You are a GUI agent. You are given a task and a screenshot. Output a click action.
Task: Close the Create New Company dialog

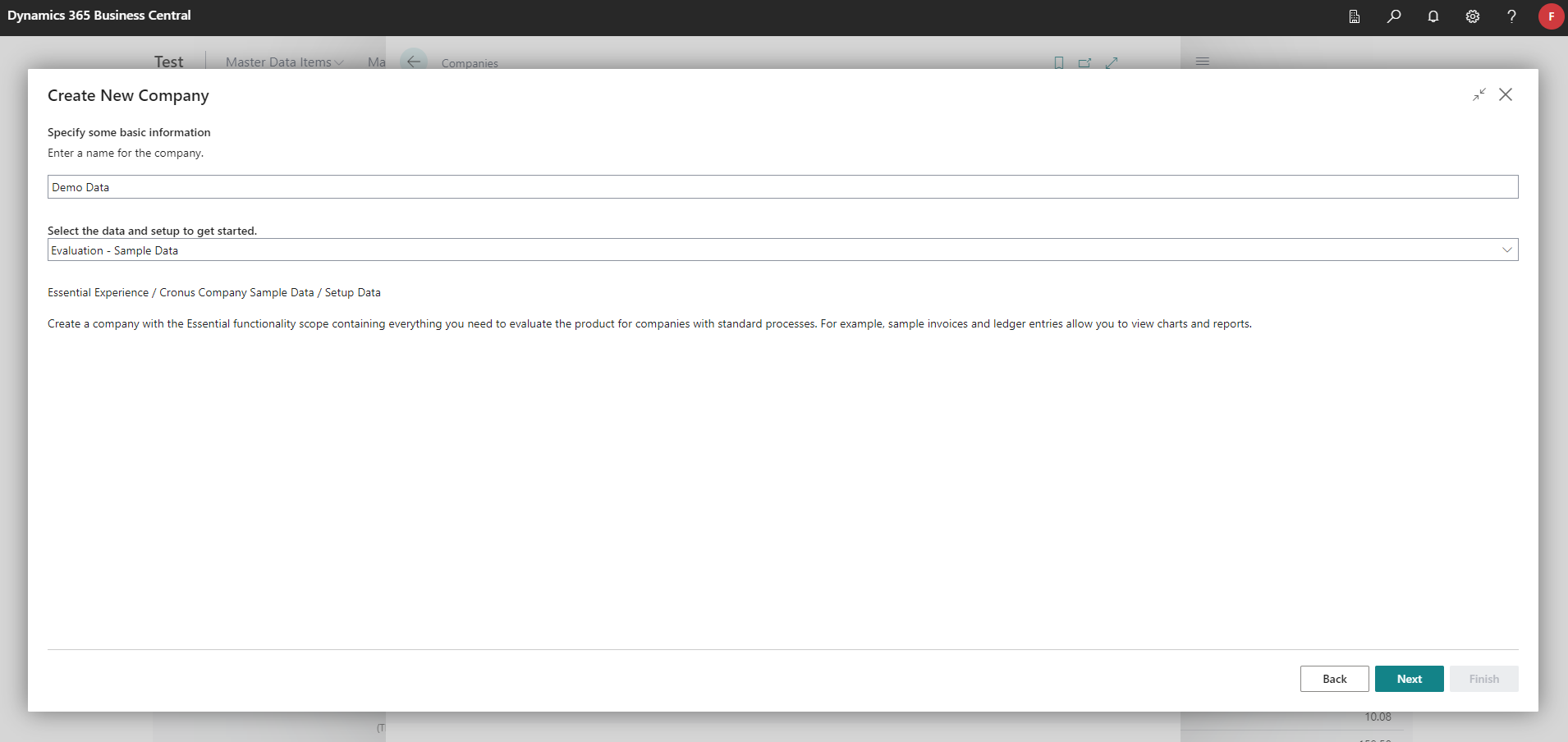click(x=1506, y=95)
